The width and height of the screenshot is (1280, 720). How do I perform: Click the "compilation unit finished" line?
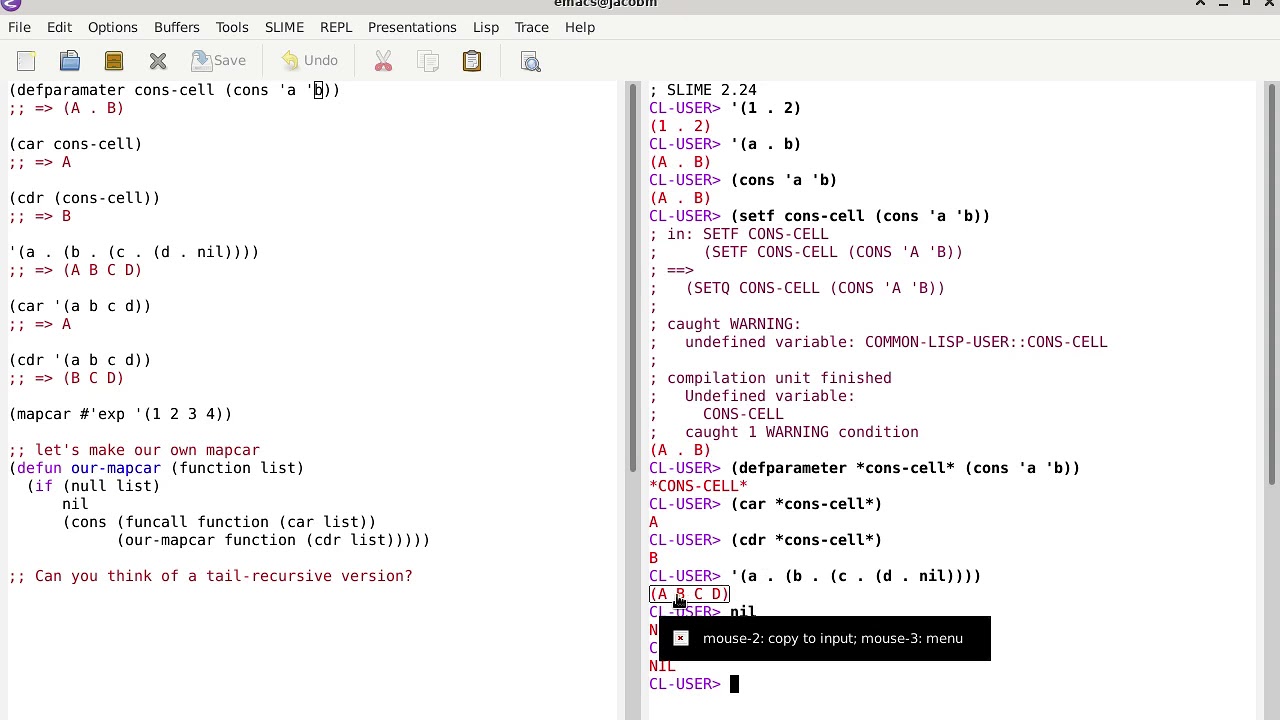770,378
